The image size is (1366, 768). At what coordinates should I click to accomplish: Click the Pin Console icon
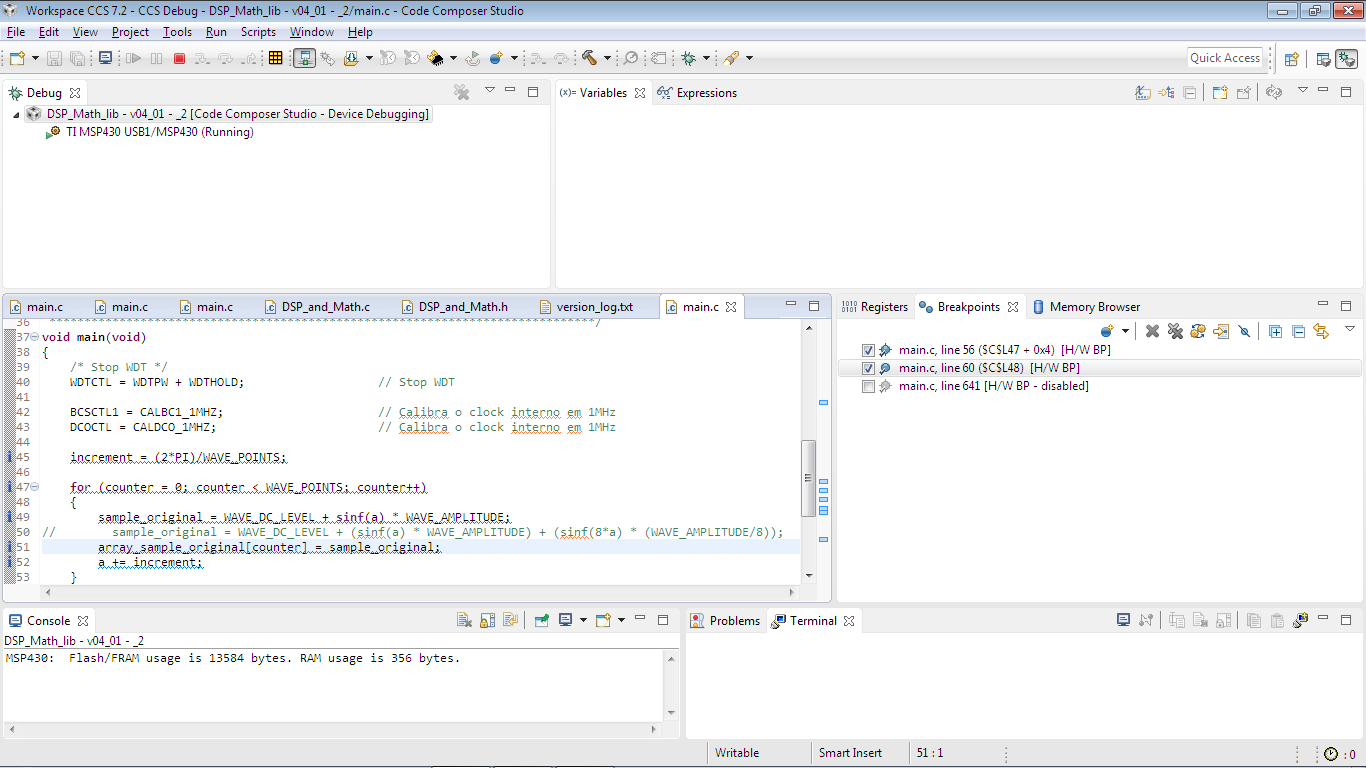pyautogui.click(x=541, y=620)
